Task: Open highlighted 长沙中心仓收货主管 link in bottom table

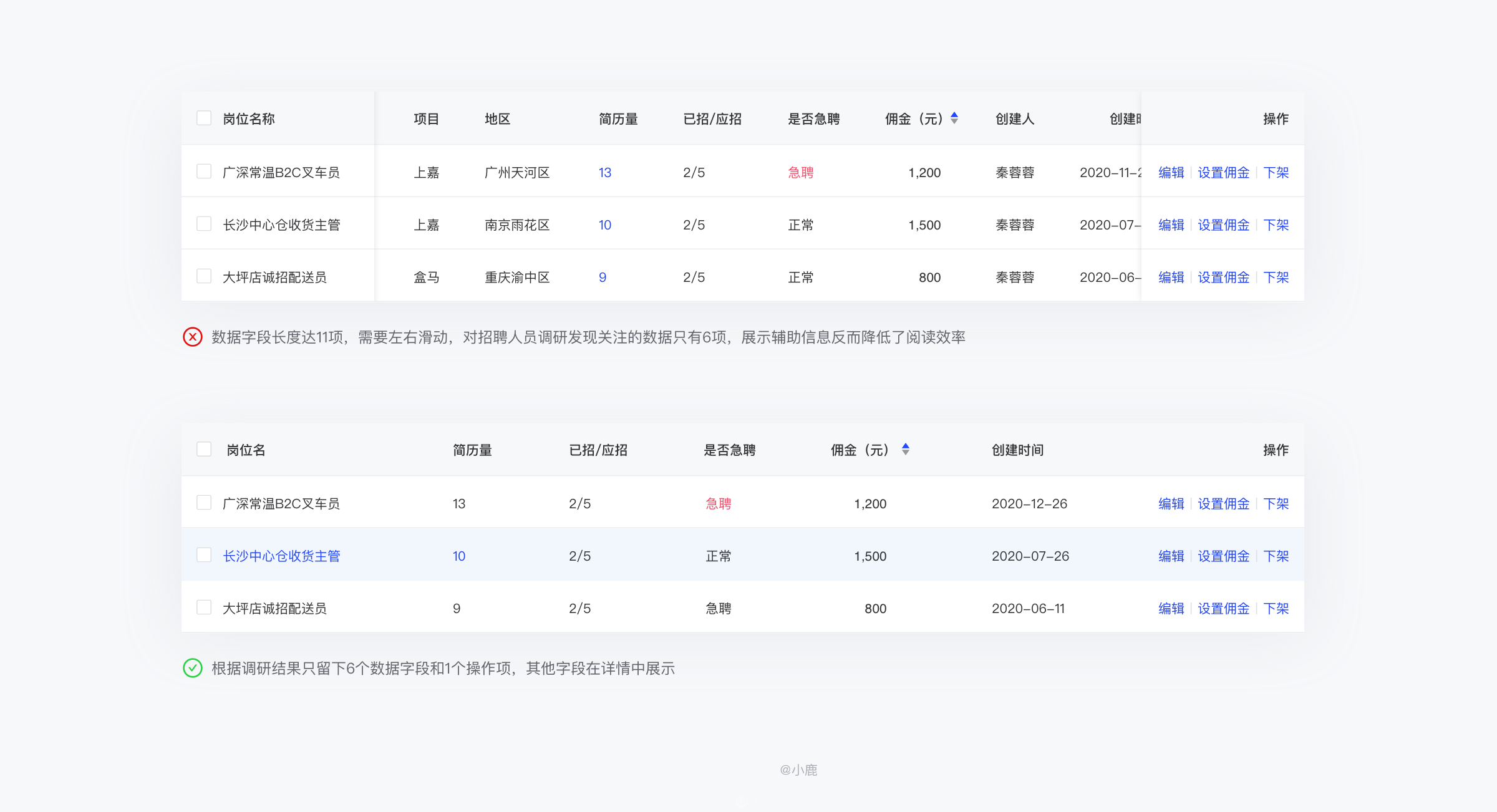Action: [281, 556]
